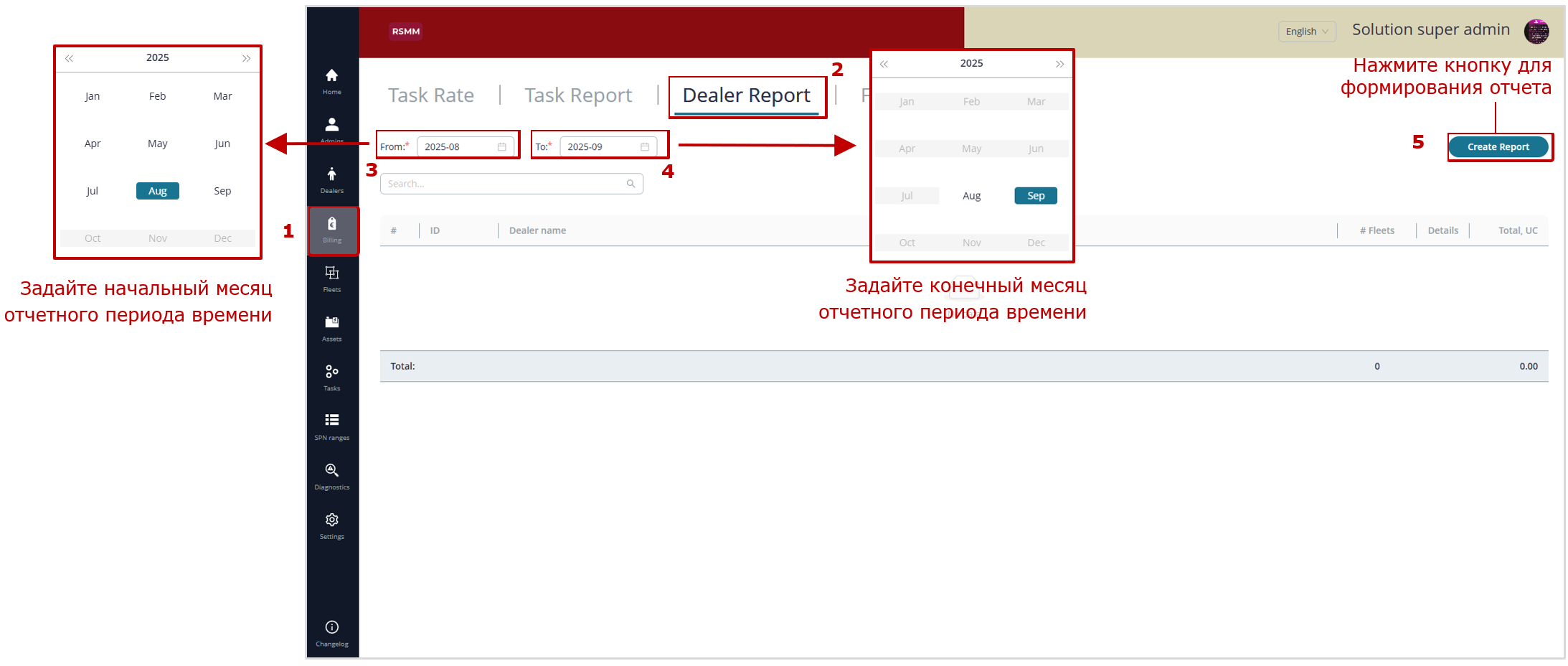Open the To date picker field
Viewport: 1568px width, 666px height.
[x=608, y=147]
